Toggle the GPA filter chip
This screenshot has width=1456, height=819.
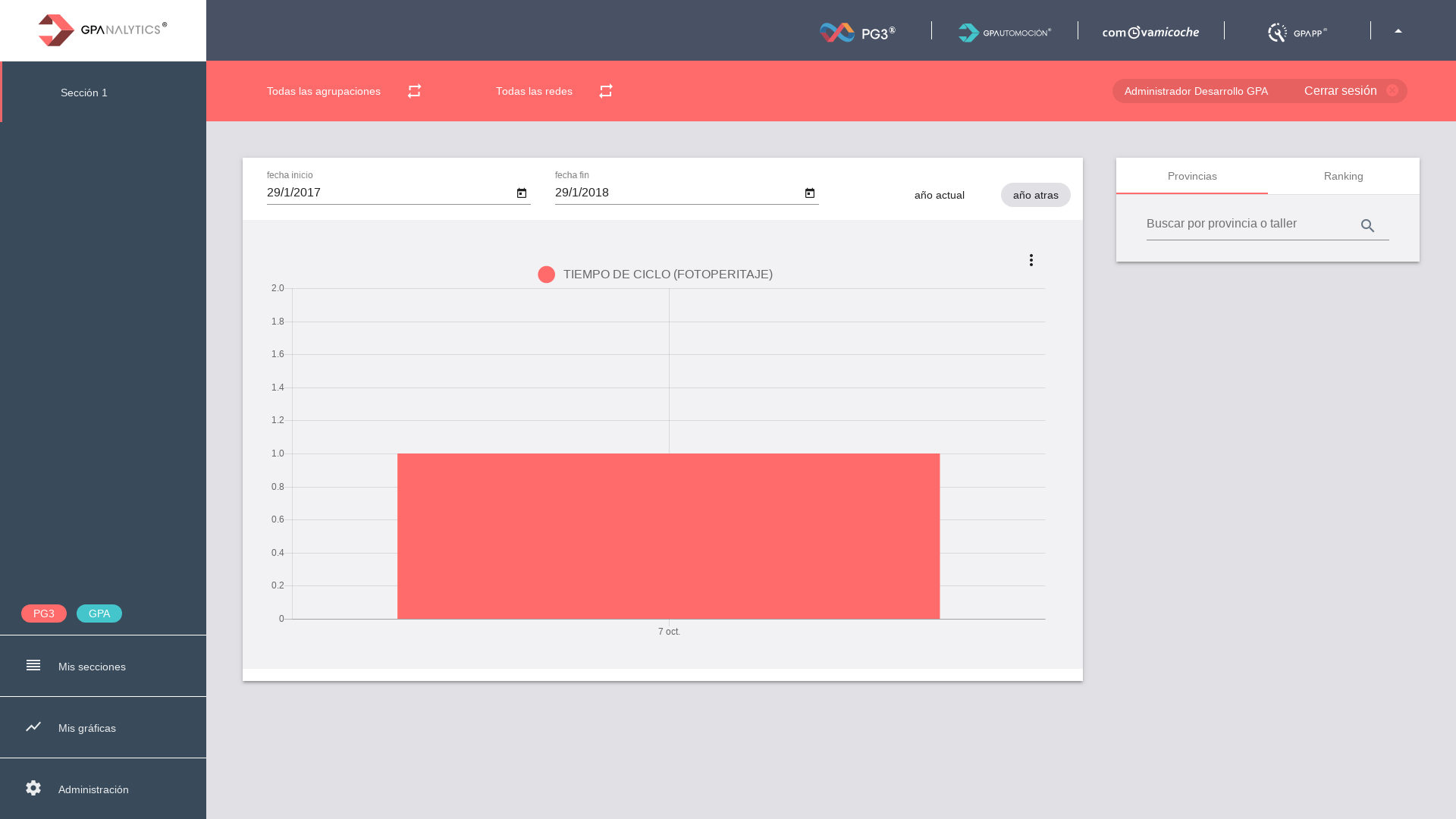[99, 613]
